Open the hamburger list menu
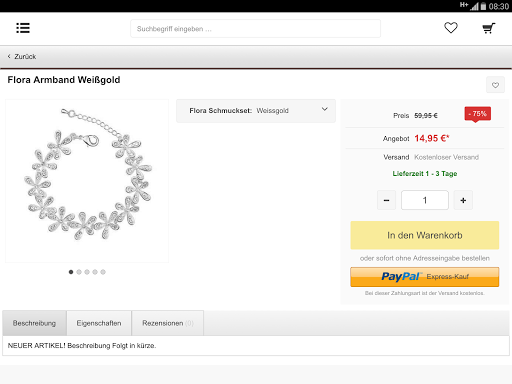 (23, 28)
